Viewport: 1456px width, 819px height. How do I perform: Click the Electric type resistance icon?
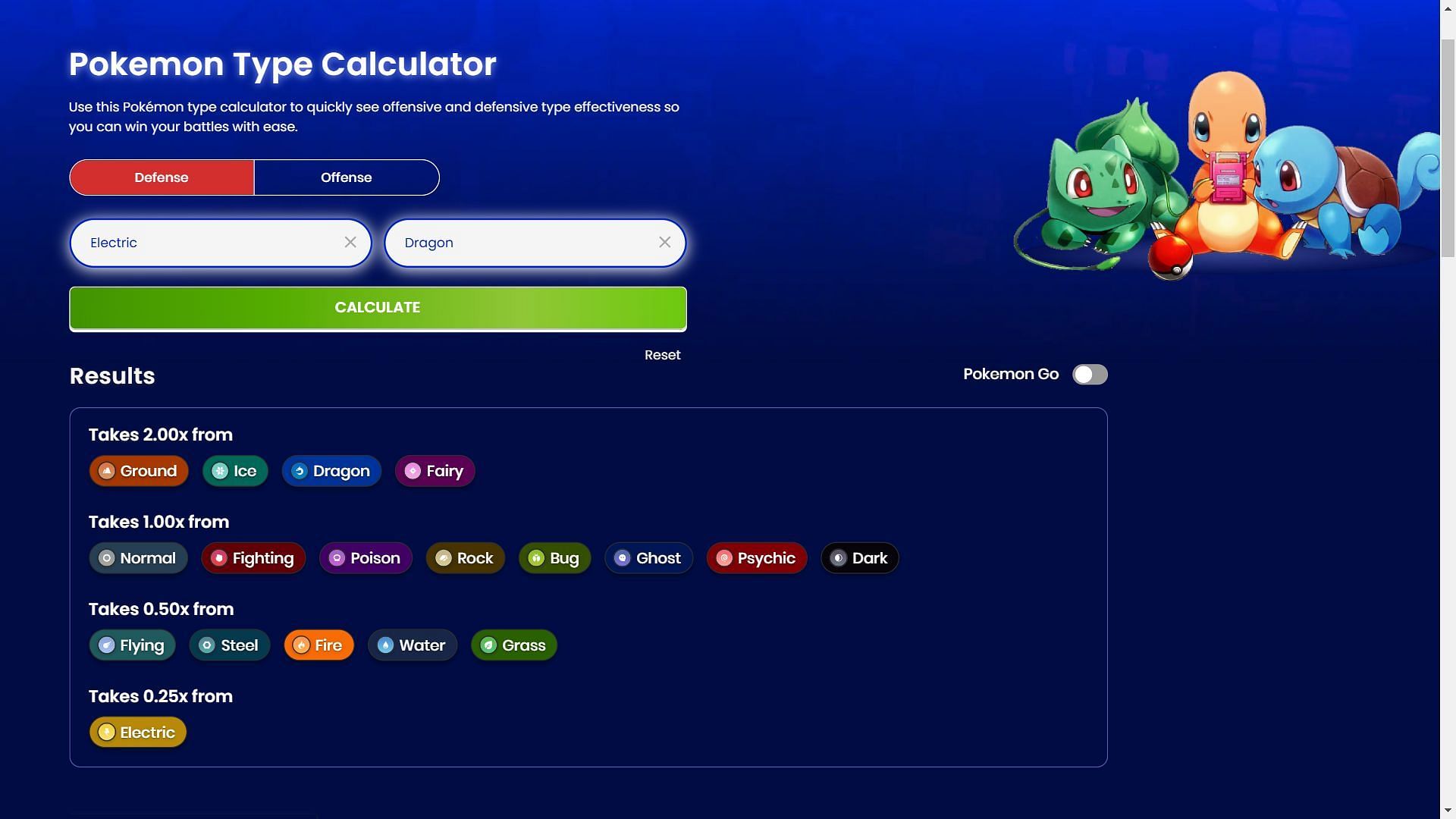pyautogui.click(x=106, y=731)
